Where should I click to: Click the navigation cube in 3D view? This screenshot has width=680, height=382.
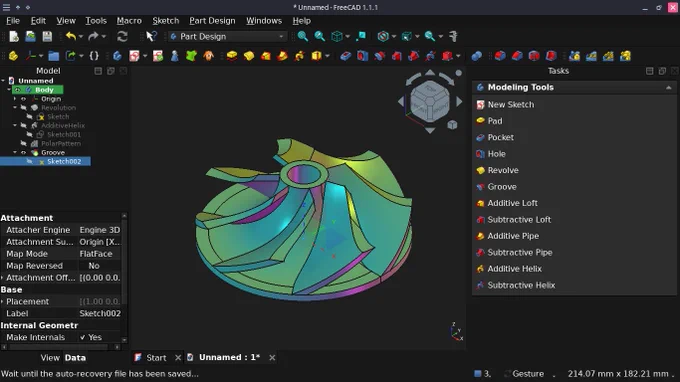click(x=430, y=101)
